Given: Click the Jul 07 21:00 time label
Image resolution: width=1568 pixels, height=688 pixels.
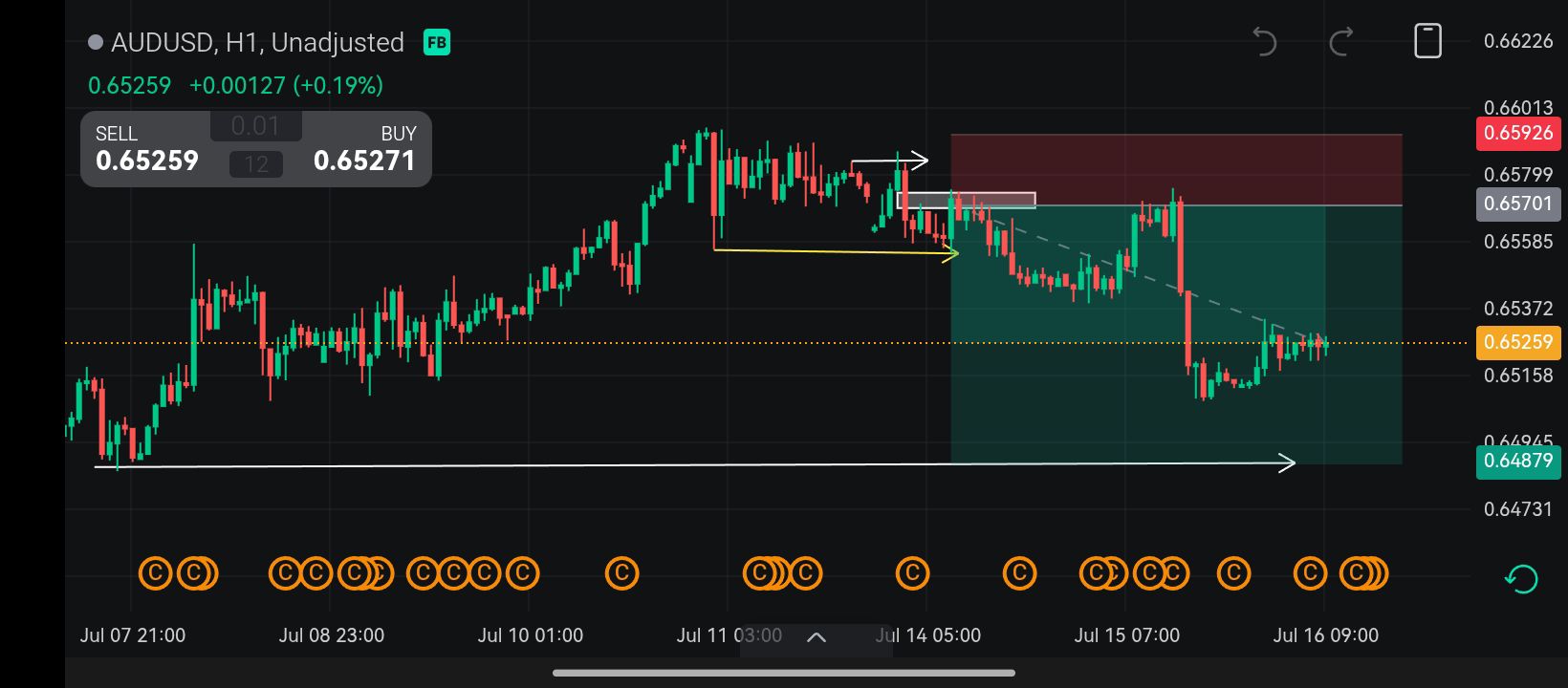Looking at the screenshot, I should pyautogui.click(x=133, y=635).
